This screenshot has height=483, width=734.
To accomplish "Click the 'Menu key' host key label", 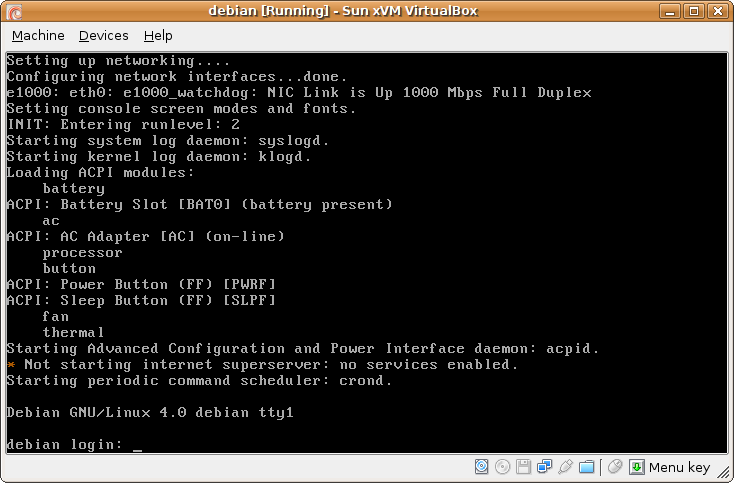I will 679,467.
